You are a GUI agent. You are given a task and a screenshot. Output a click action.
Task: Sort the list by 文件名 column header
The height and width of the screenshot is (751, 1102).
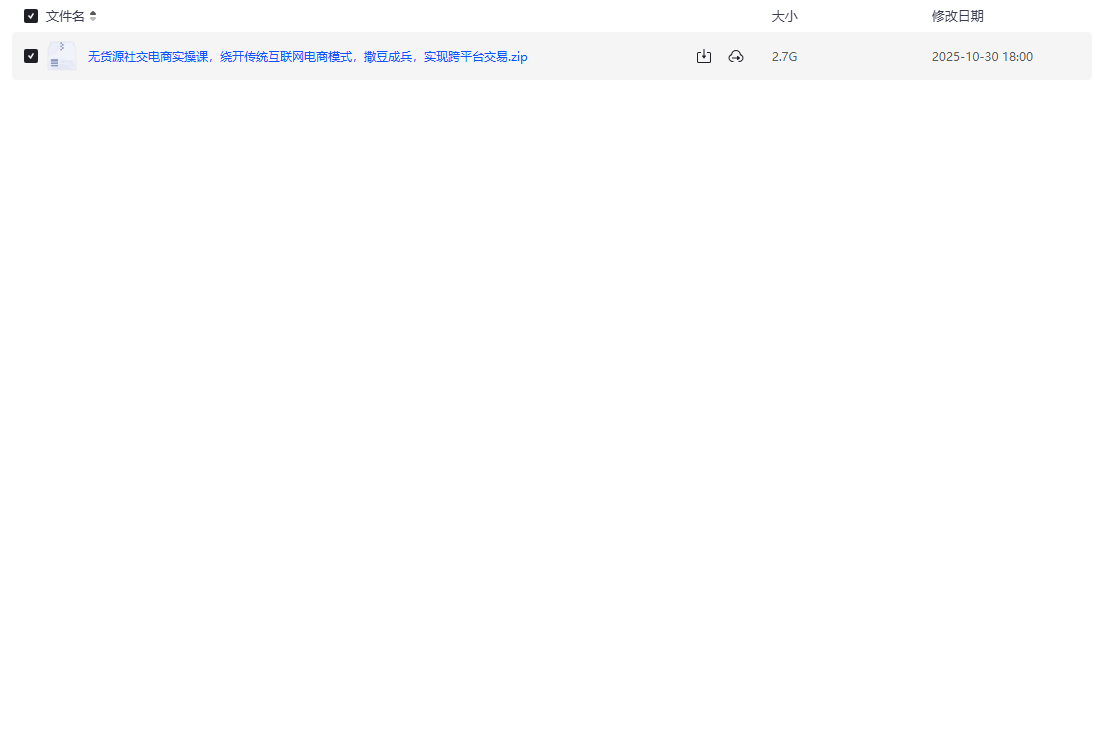[x=65, y=16]
